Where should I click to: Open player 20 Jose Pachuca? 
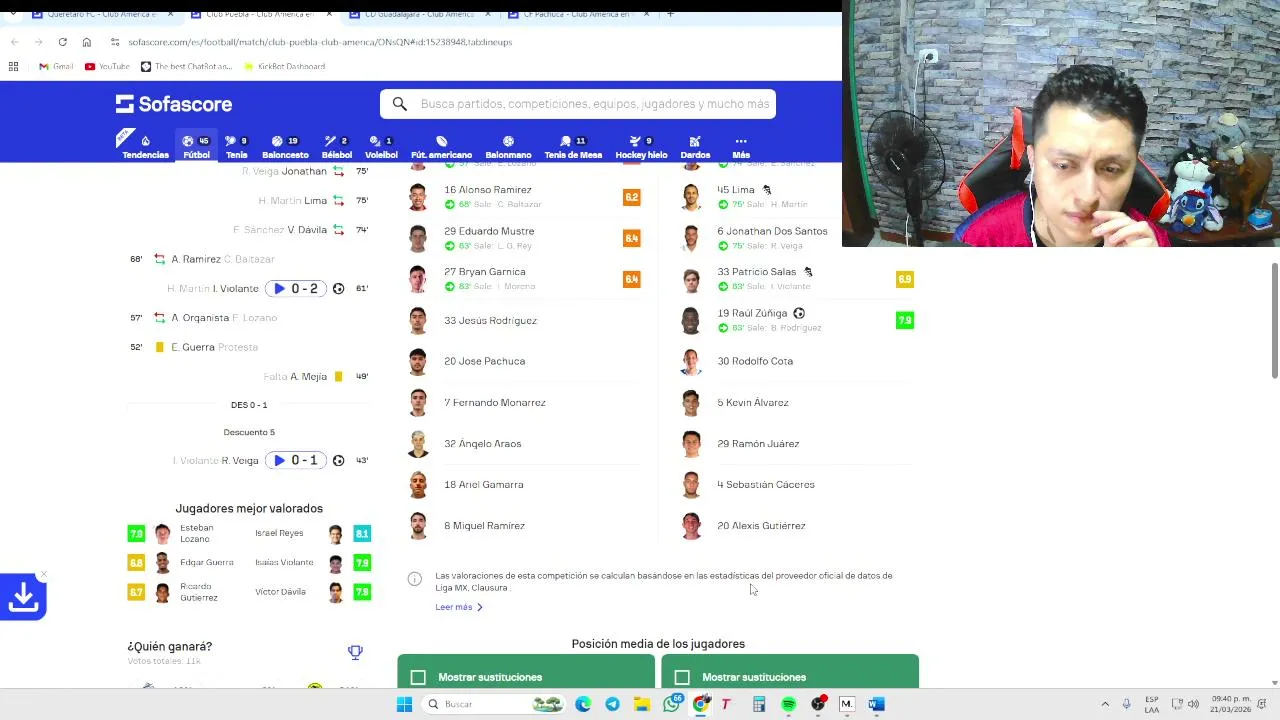click(484, 361)
